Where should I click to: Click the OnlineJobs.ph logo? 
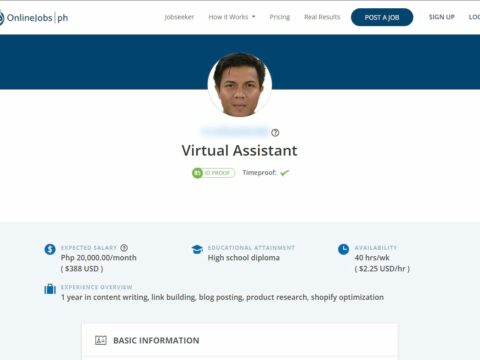coord(34,17)
